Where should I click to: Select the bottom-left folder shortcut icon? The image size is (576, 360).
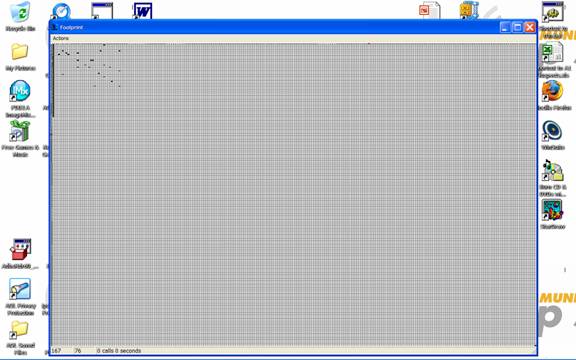pyautogui.click(x=20, y=329)
